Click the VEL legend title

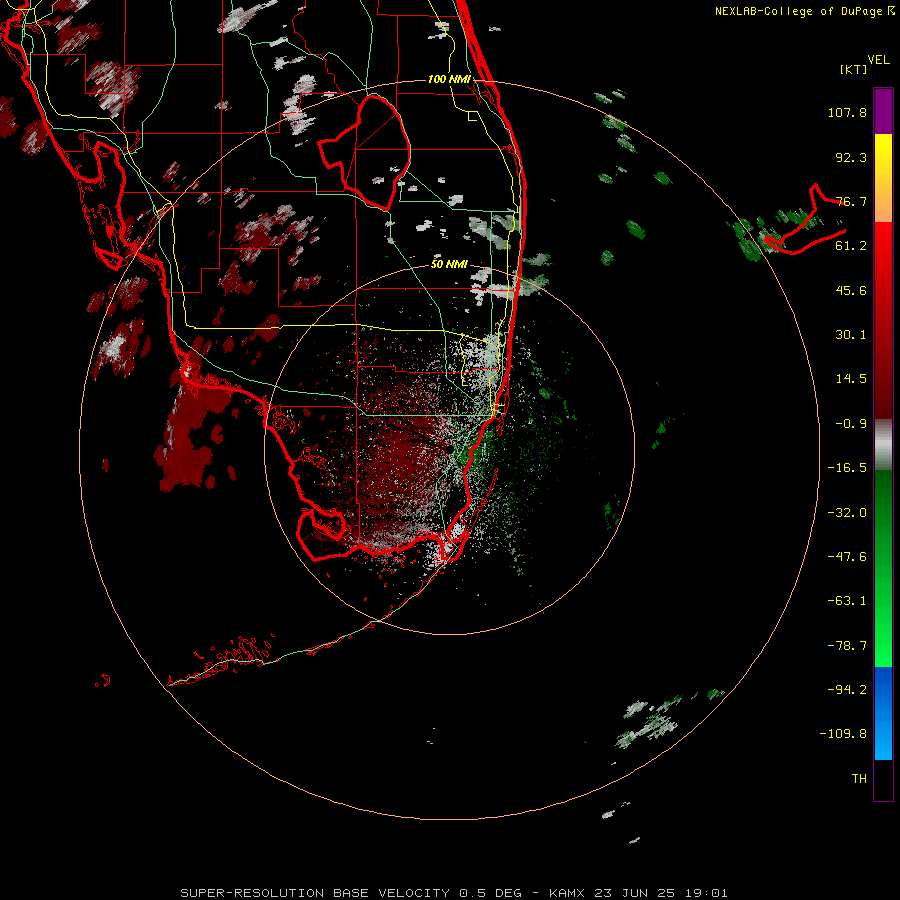click(878, 60)
